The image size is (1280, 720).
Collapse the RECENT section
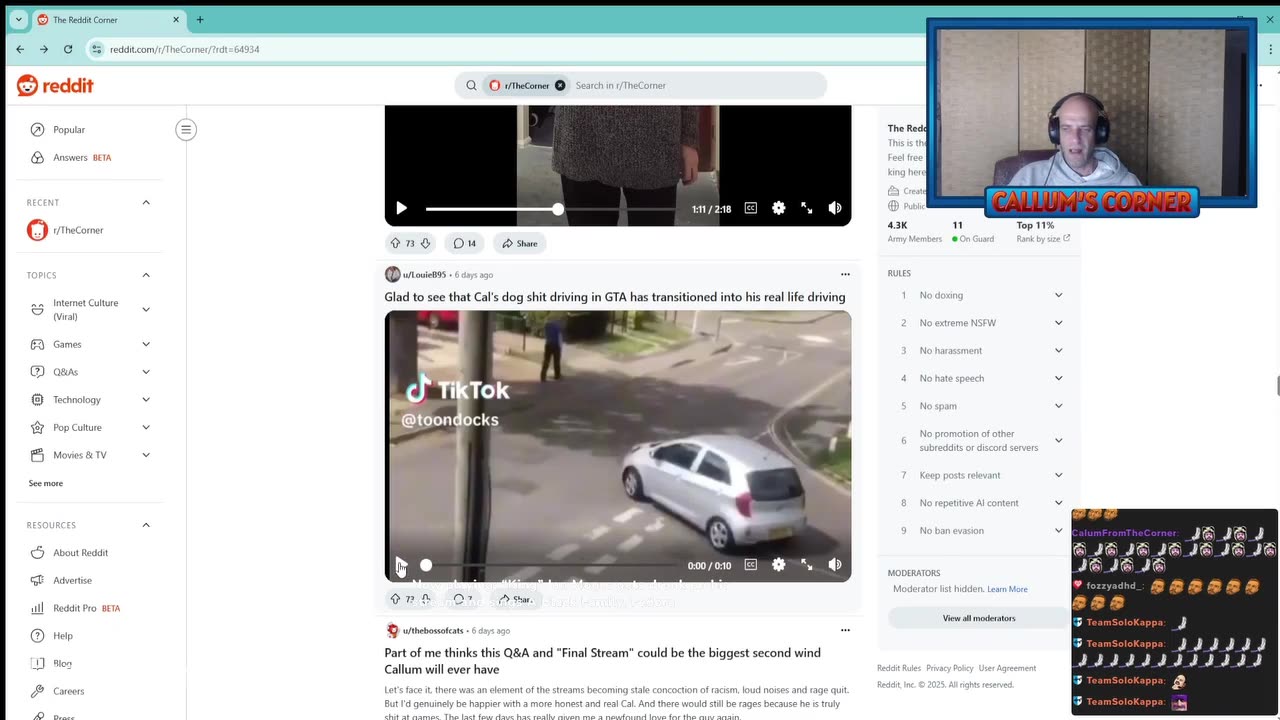point(146,202)
